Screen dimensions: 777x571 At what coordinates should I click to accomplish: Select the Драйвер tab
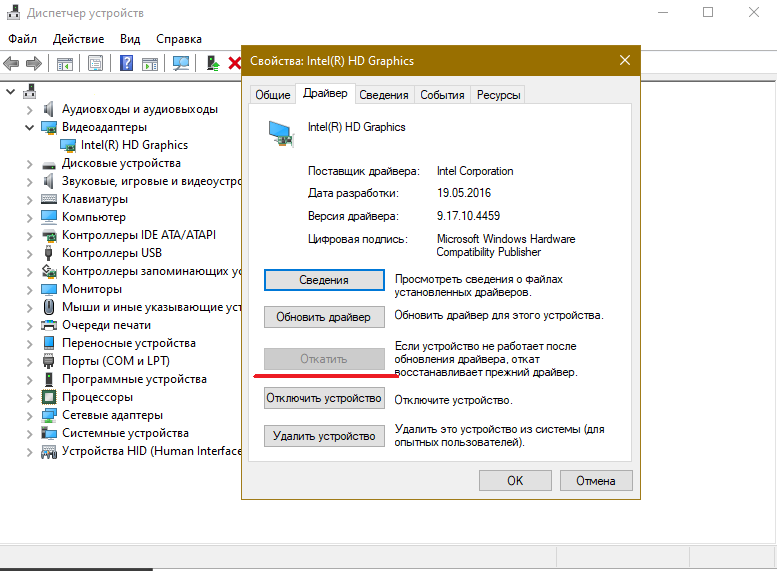[x=325, y=93]
